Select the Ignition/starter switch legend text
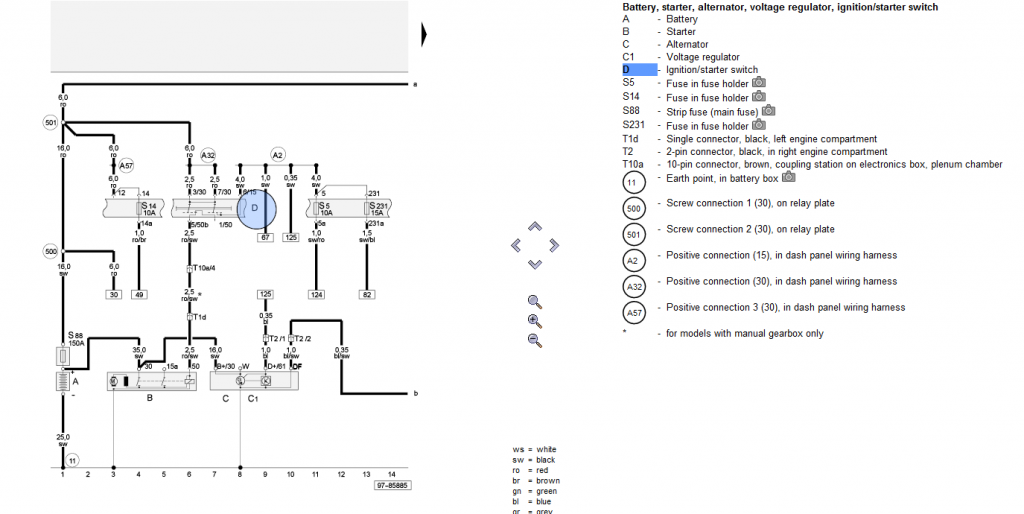 point(712,70)
